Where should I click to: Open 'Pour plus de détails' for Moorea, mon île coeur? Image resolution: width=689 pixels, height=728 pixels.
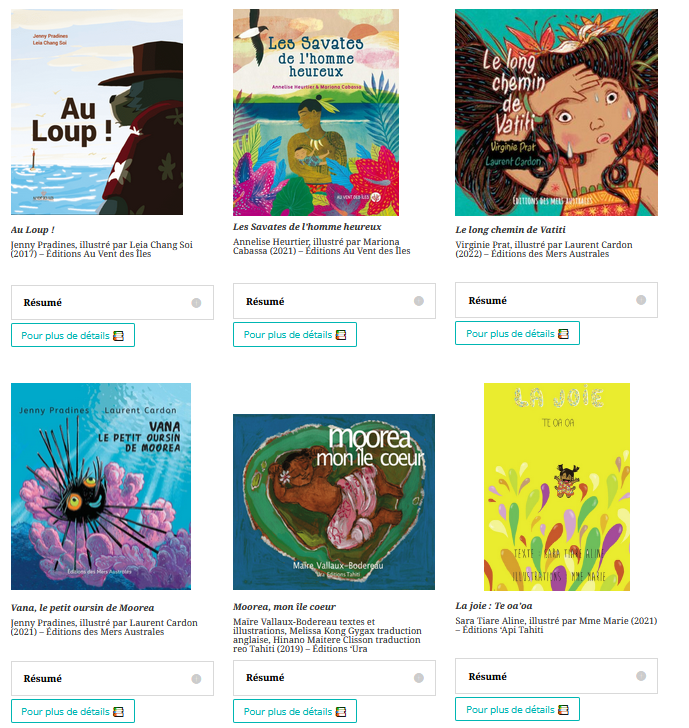tap(295, 711)
